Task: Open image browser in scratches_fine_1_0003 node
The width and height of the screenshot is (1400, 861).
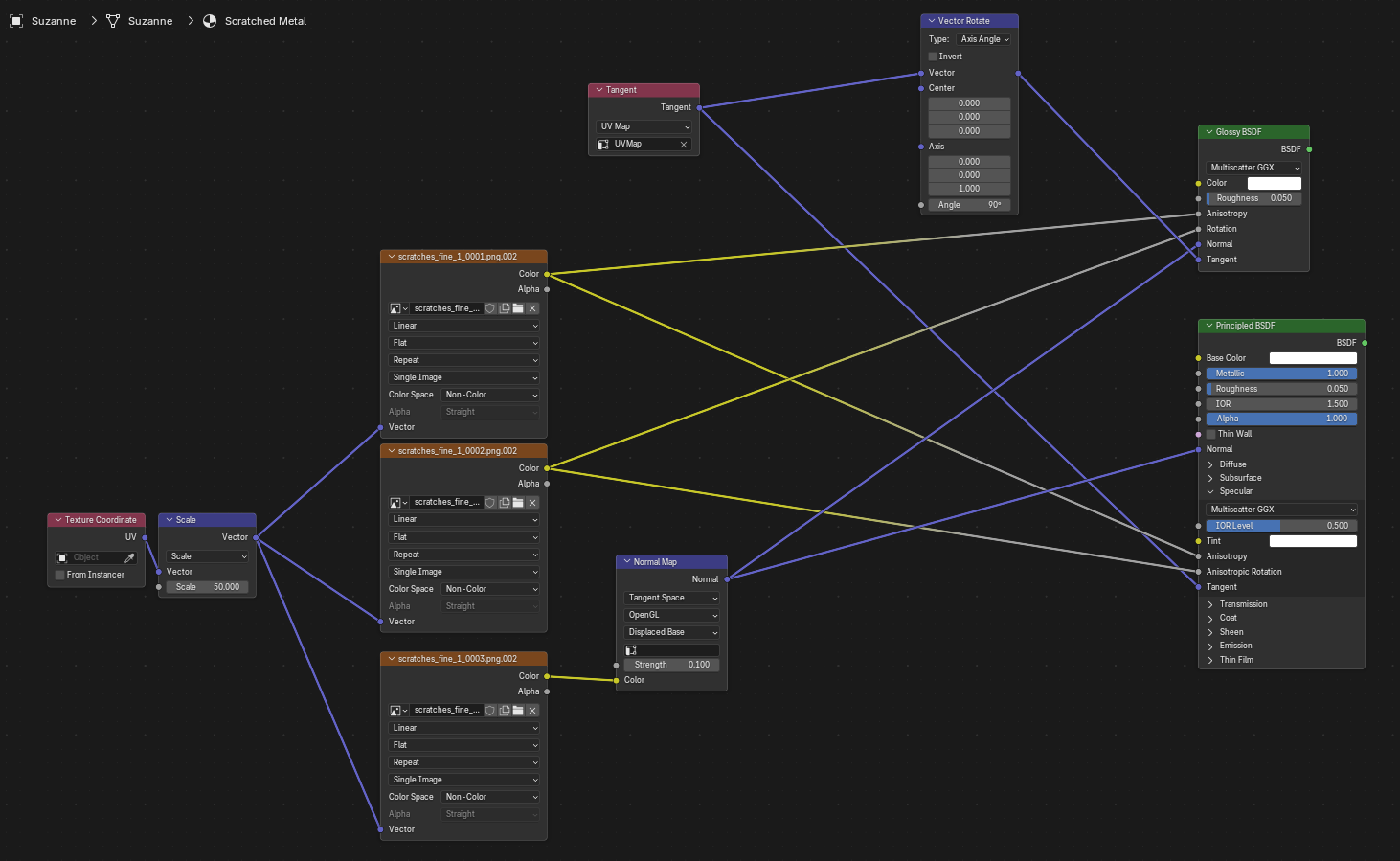Action: (x=398, y=711)
